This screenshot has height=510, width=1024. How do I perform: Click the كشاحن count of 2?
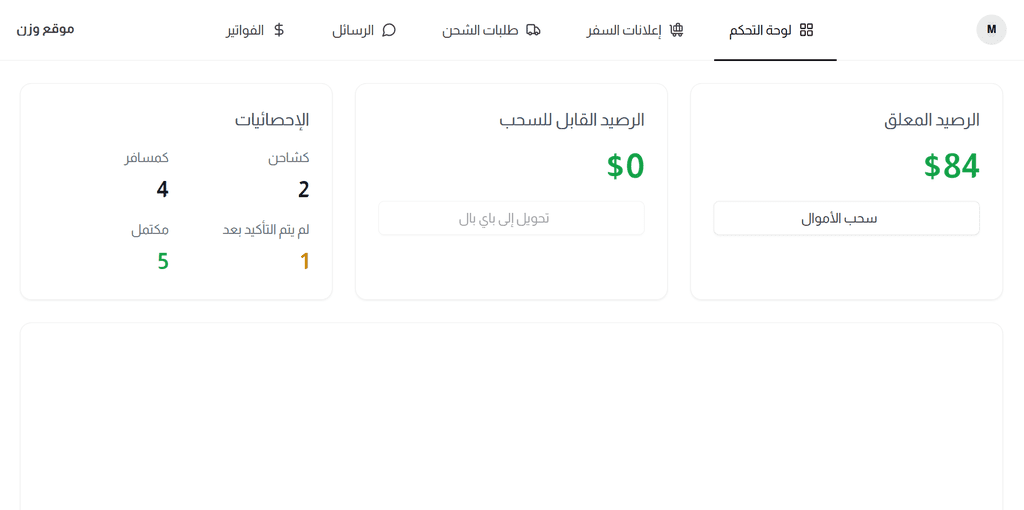[303, 190]
